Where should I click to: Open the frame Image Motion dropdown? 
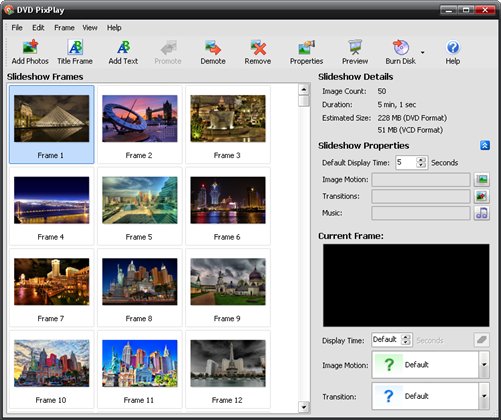click(x=484, y=365)
